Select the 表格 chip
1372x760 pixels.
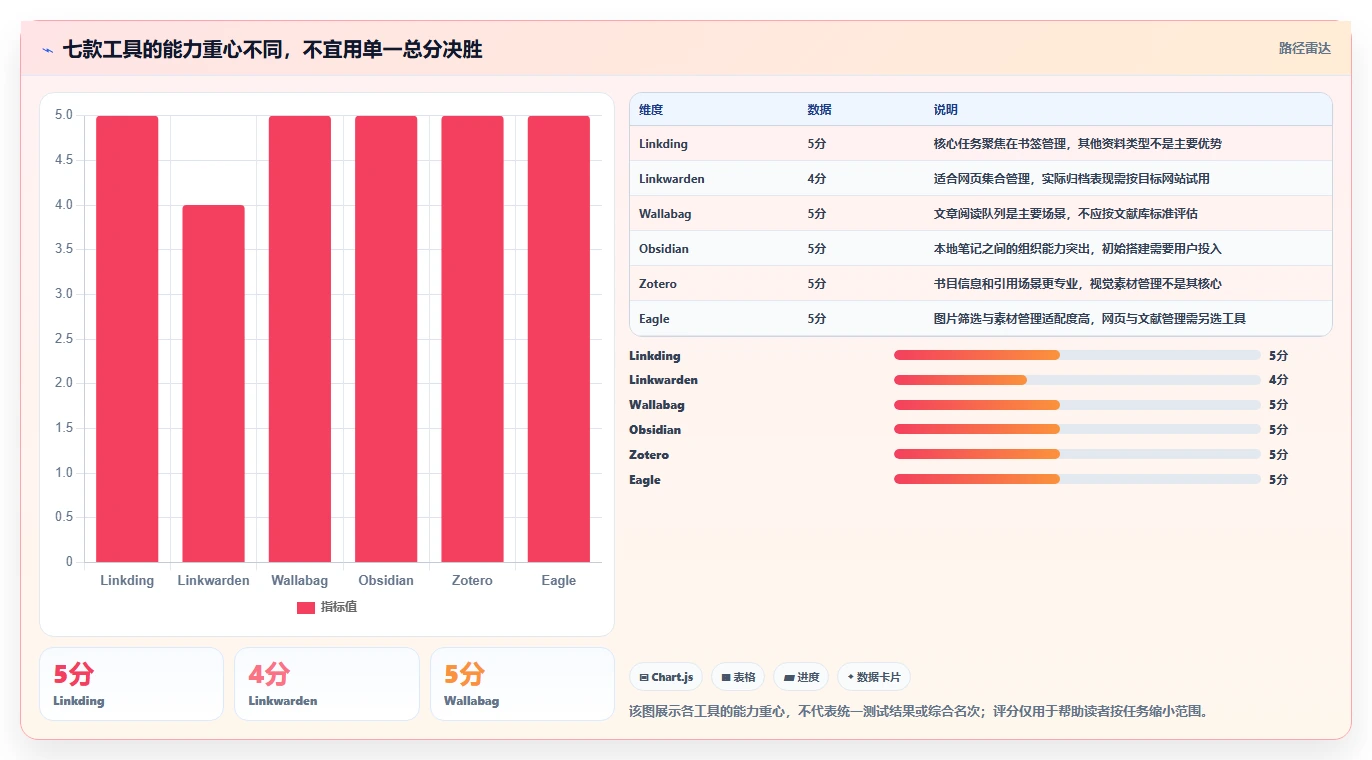[x=738, y=677]
